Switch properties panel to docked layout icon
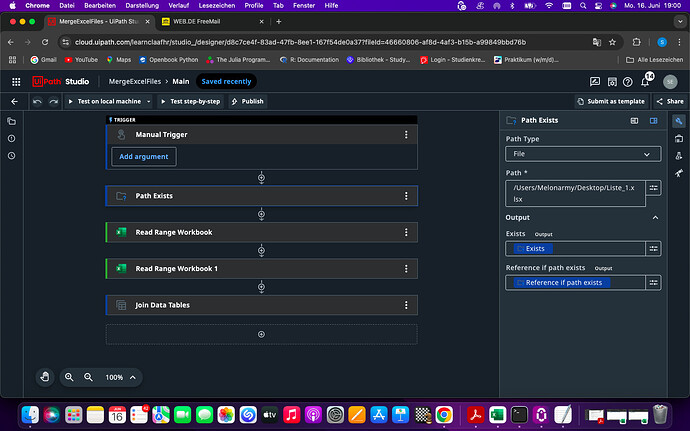 click(634, 121)
